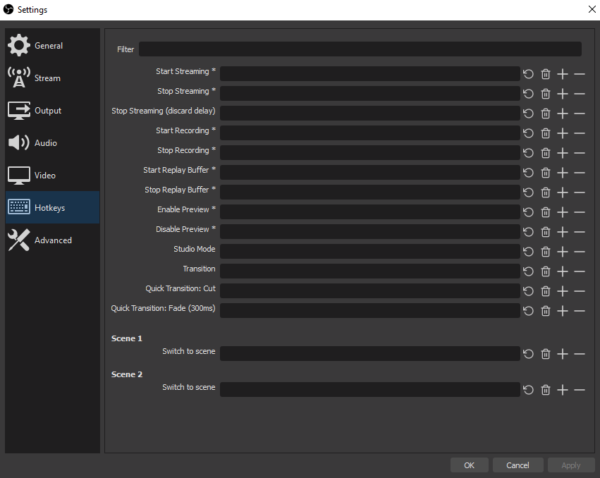This screenshot has width=600, height=478.
Task: Click the hotkey Filter input field
Action: [360, 49]
